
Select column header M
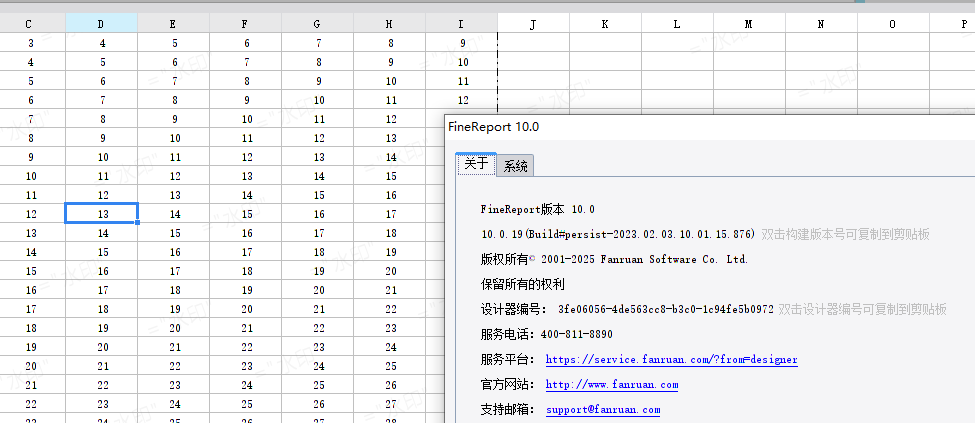[749, 24]
